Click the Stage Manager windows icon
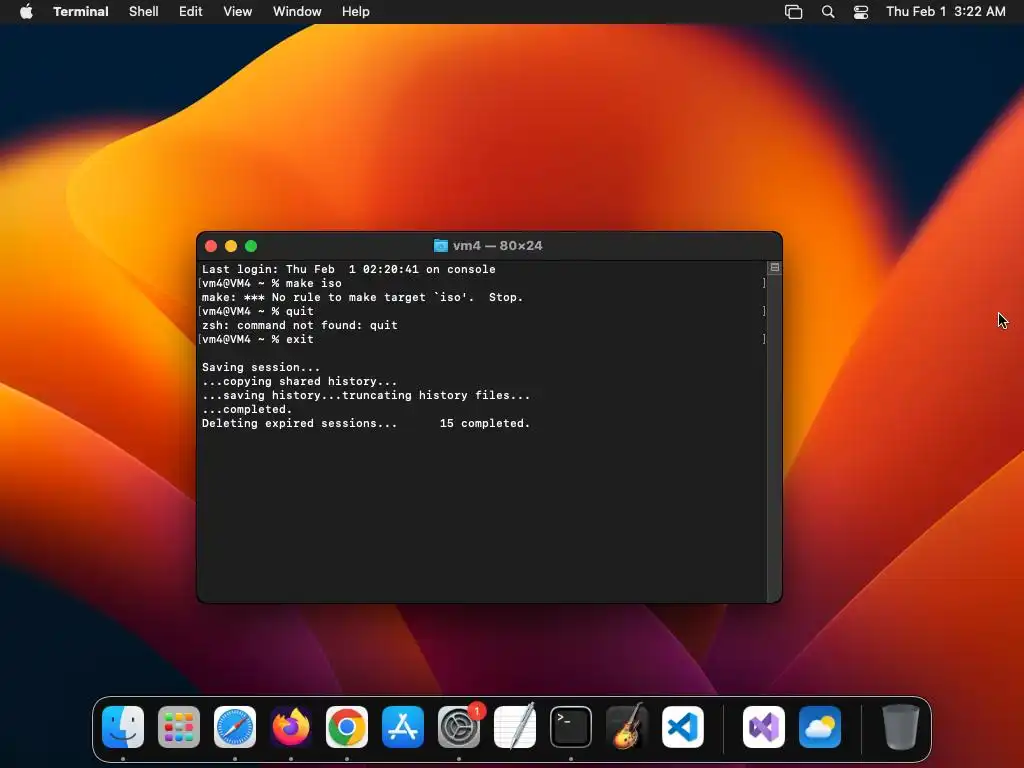The height and width of the screenshot is (768, 1024). point(793,12)
